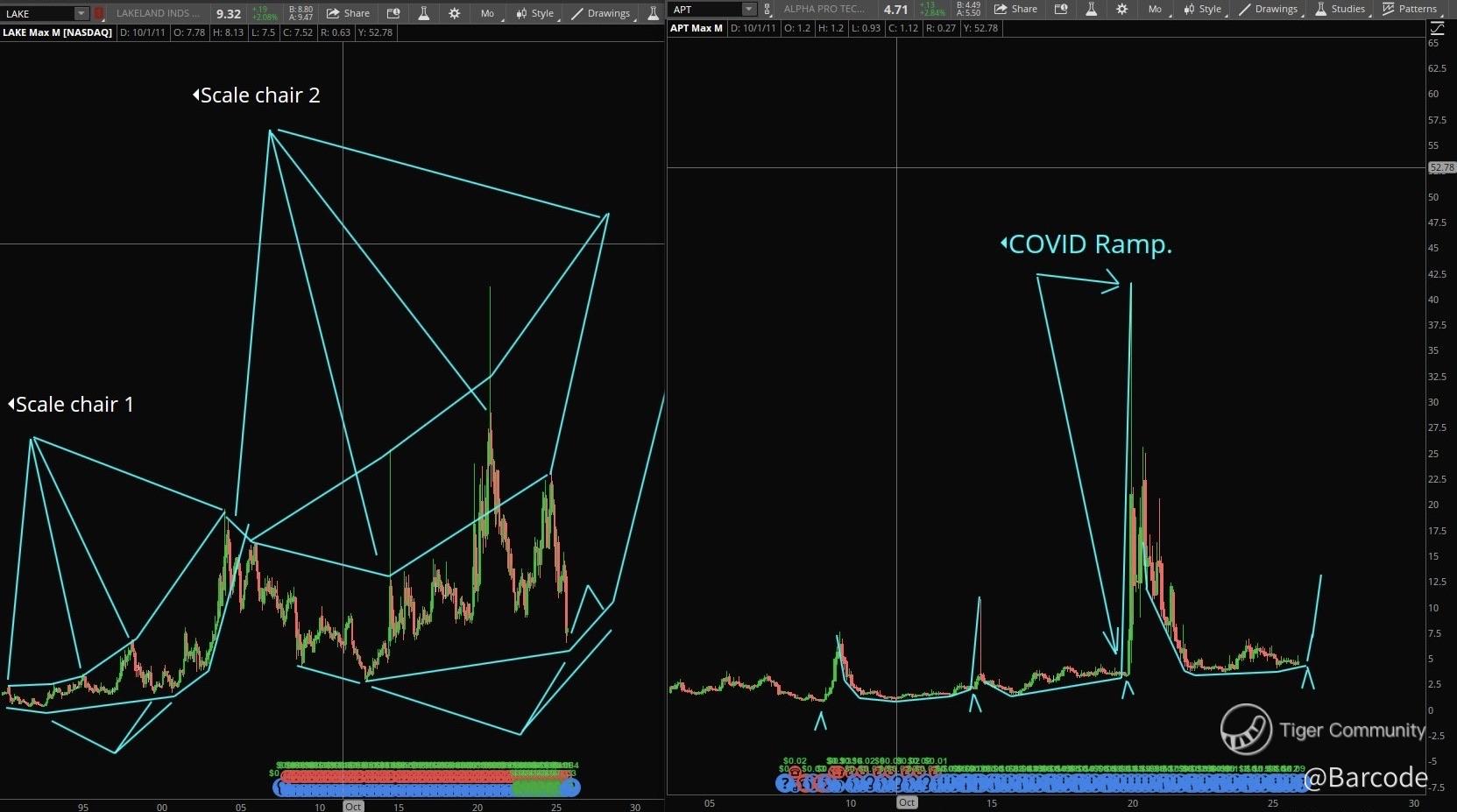
Task: Open chart settings gear in APT toolbar
Action: tap(1121, 9)
